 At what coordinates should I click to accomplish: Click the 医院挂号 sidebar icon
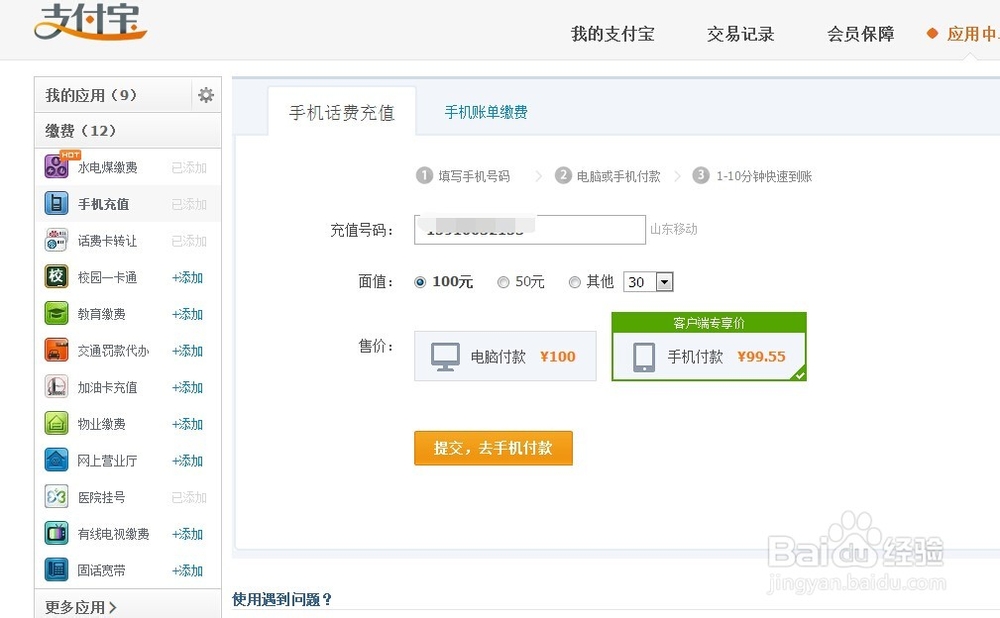57,497
